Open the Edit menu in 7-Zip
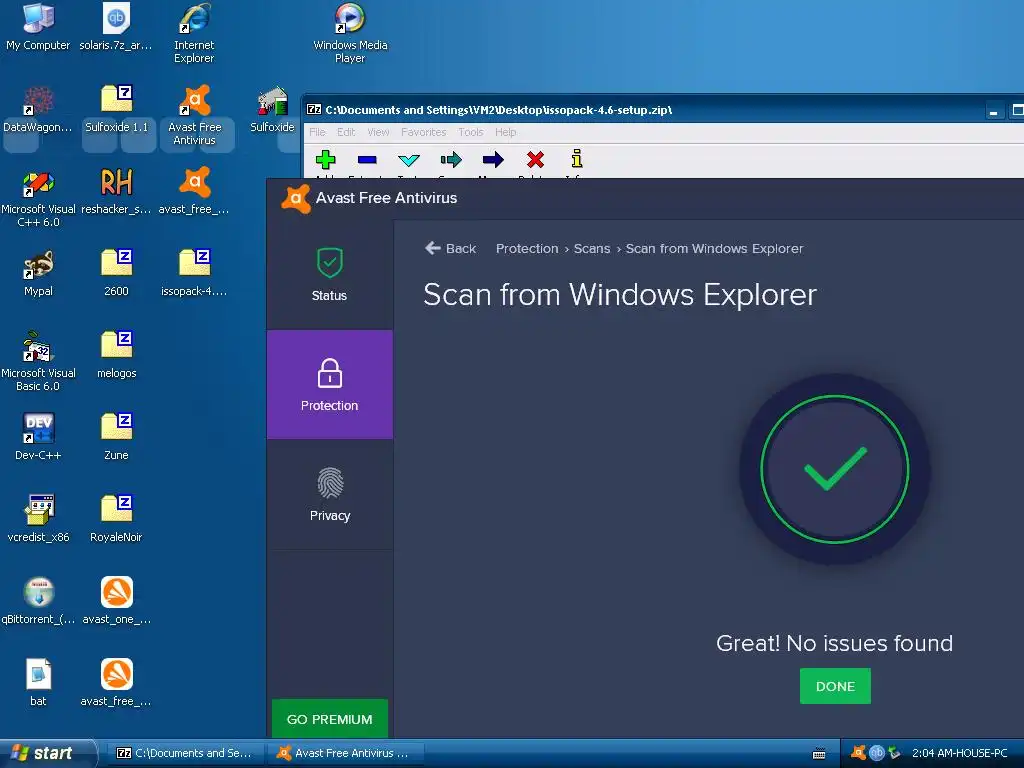This screenshot has height=768, width=1024. 346,132
